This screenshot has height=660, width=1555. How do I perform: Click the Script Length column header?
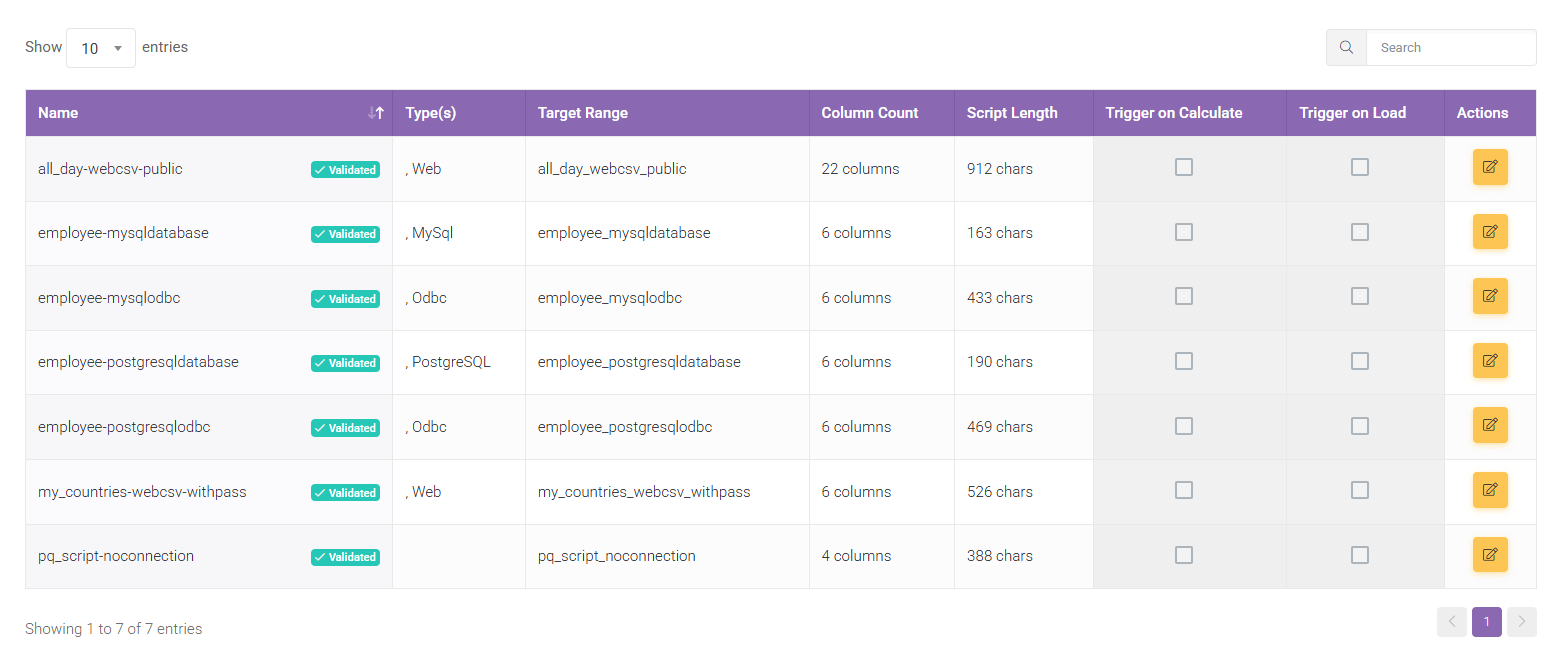click(1012, 113)
